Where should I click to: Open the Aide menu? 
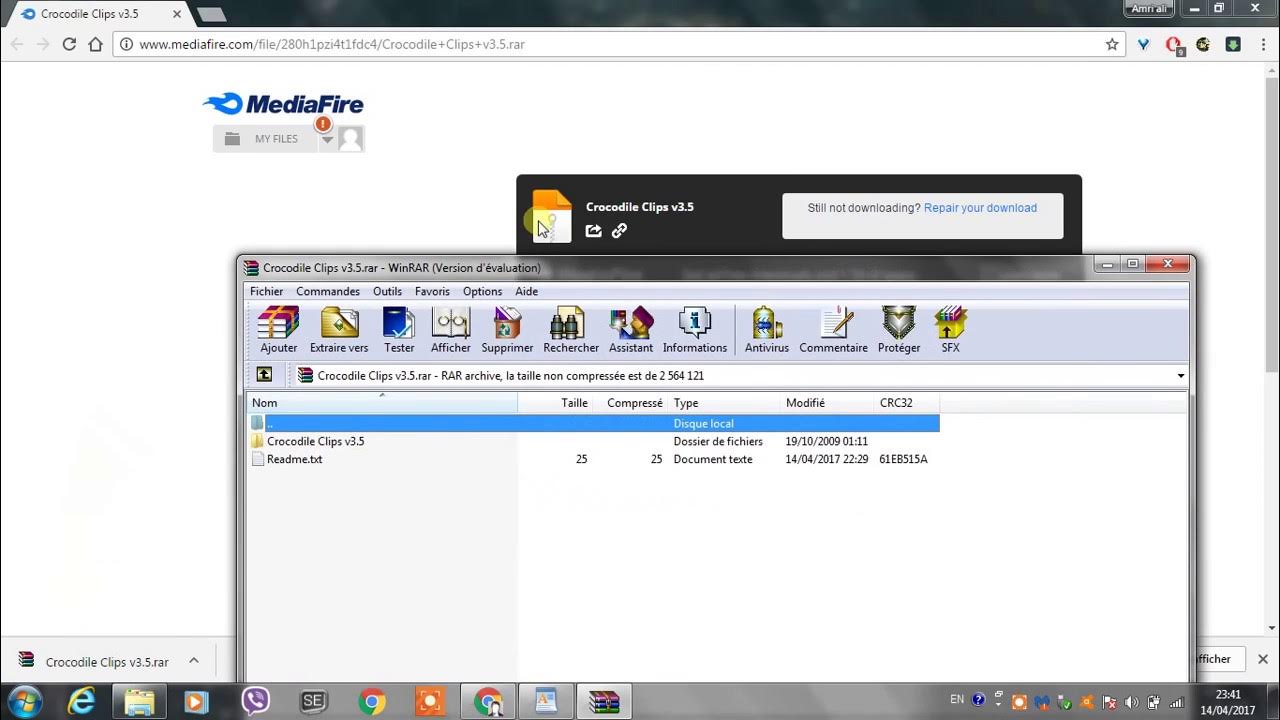[527, 291]
